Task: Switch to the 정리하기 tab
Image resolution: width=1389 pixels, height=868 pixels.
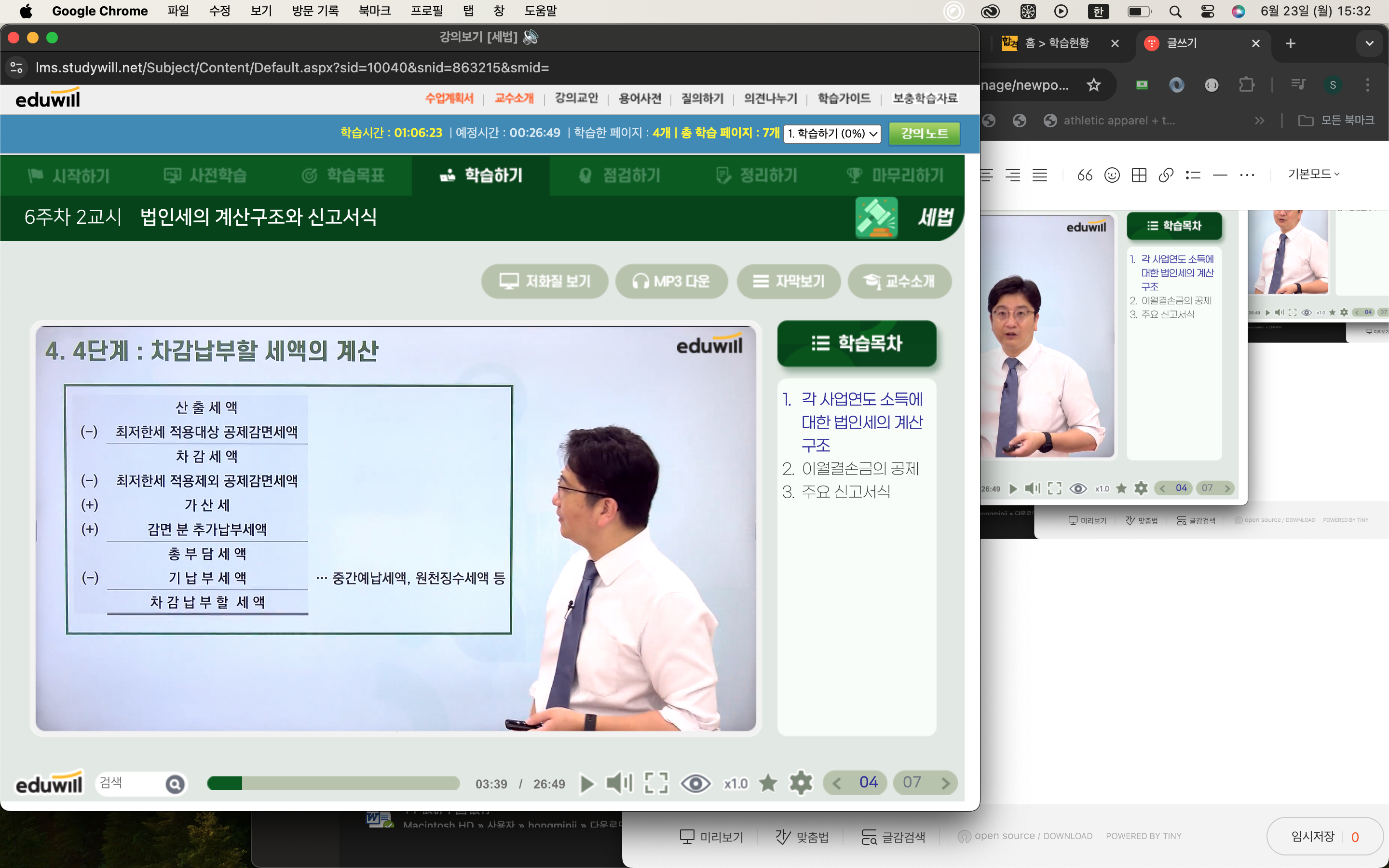Action: tap(757, 175)
